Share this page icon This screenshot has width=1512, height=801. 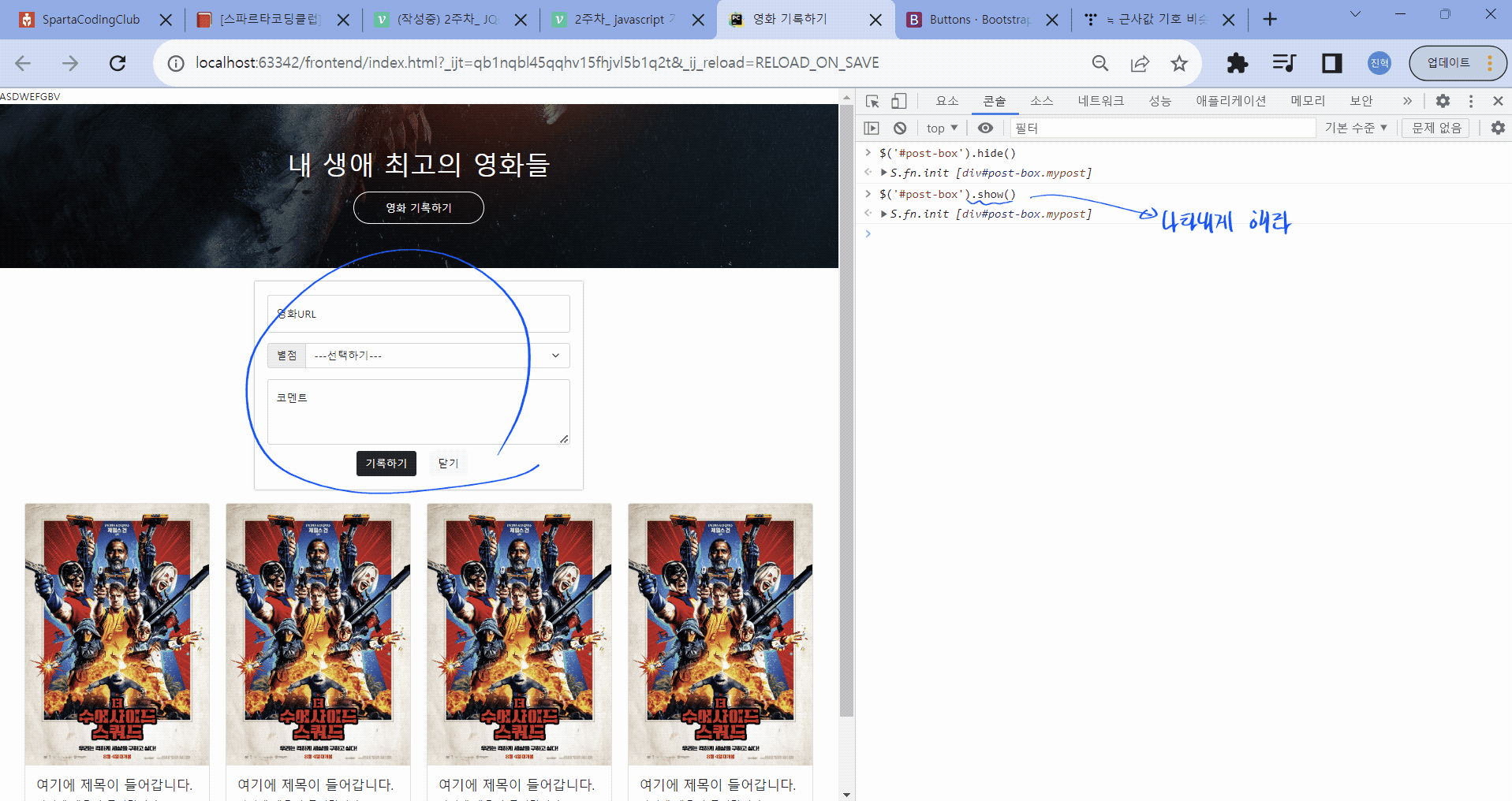pos(1140,63)
